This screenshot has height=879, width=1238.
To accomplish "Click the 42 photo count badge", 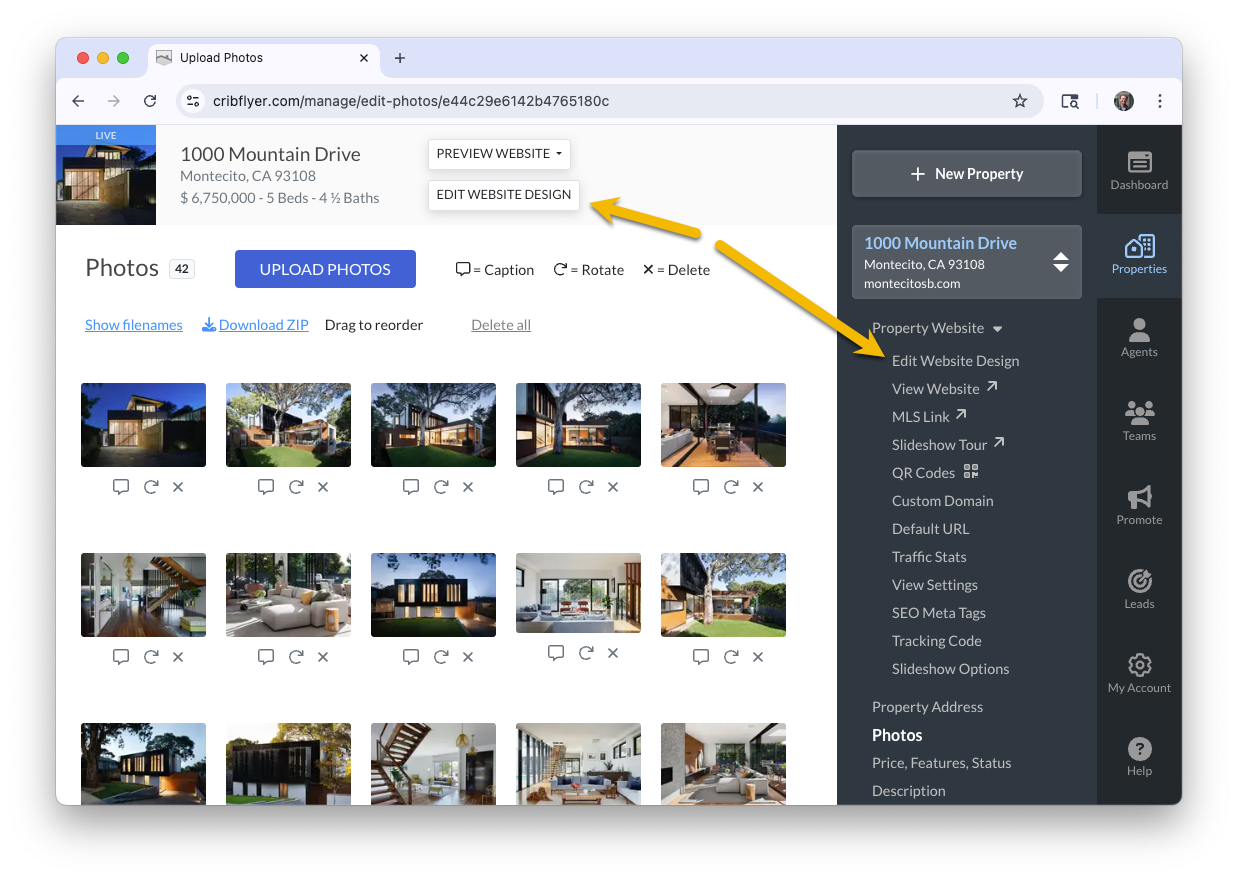I will coord(181,269).
